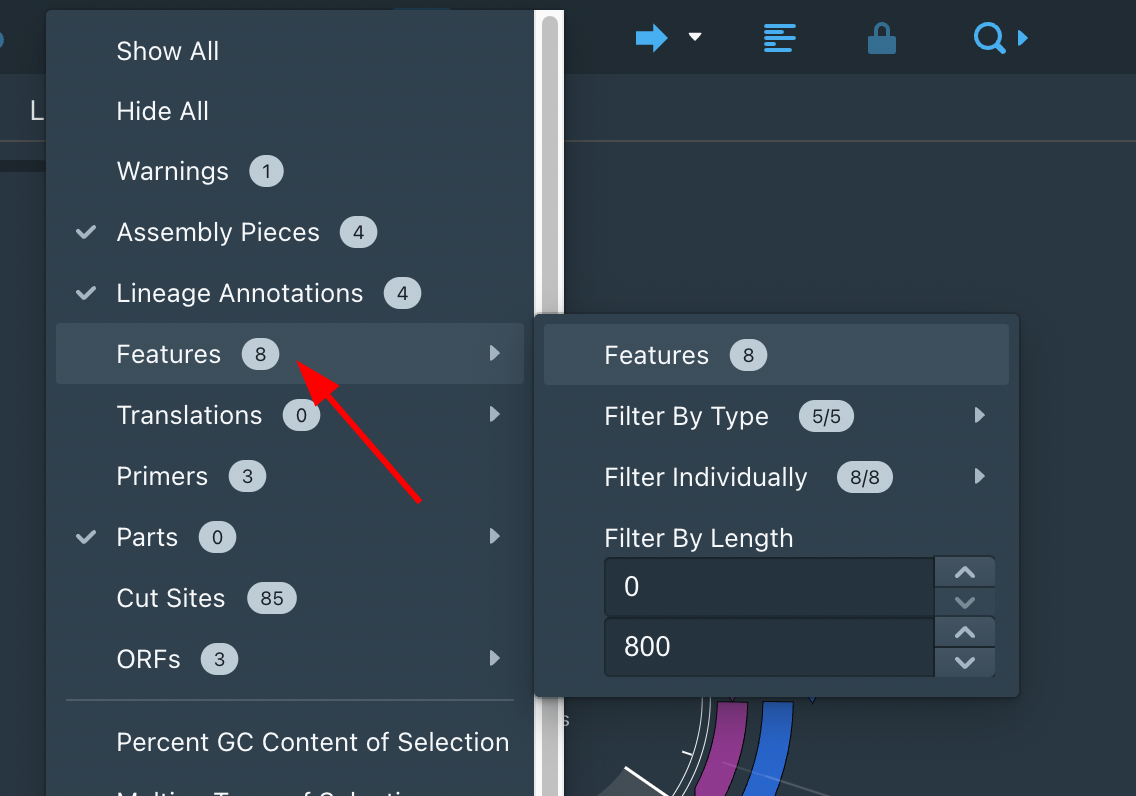The image size is (1136, 796).
Task: Open the Translations submenu arrow
Action: 494,414
